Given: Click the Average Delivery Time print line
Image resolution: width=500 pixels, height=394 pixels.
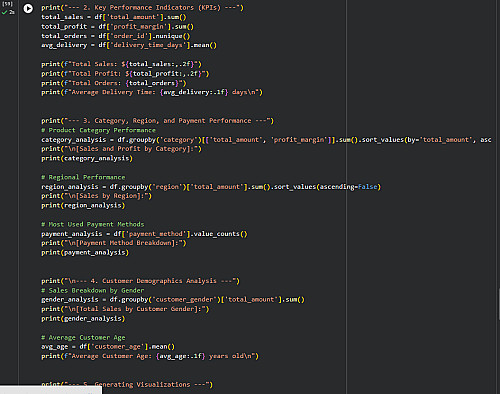Looking at the screenshot, I should [152, 92].
